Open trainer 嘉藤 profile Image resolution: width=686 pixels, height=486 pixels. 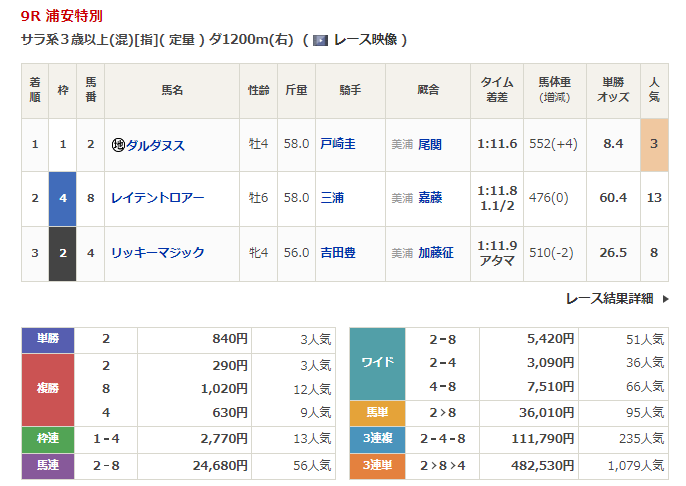429,198
